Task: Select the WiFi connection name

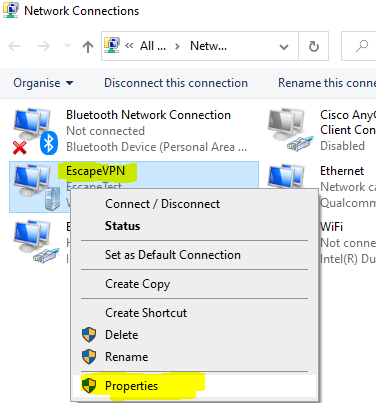Action: [331, 227]
